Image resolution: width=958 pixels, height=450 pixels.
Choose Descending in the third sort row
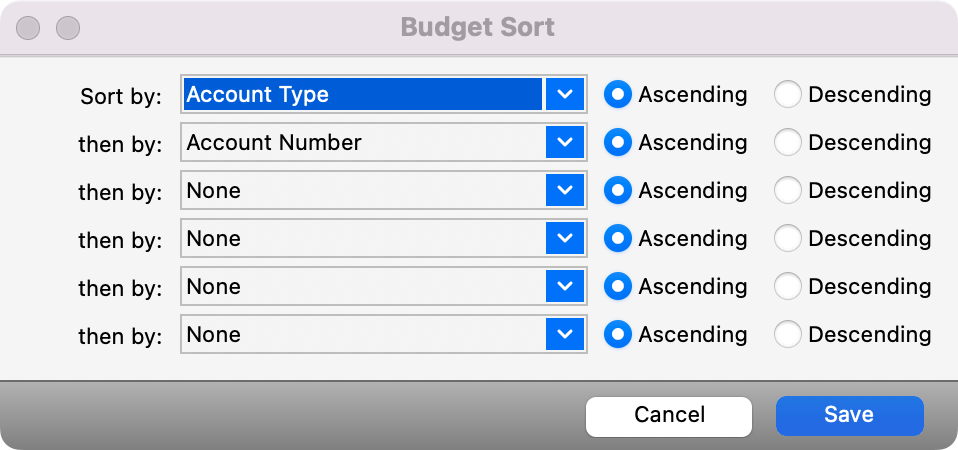(788, 190)
